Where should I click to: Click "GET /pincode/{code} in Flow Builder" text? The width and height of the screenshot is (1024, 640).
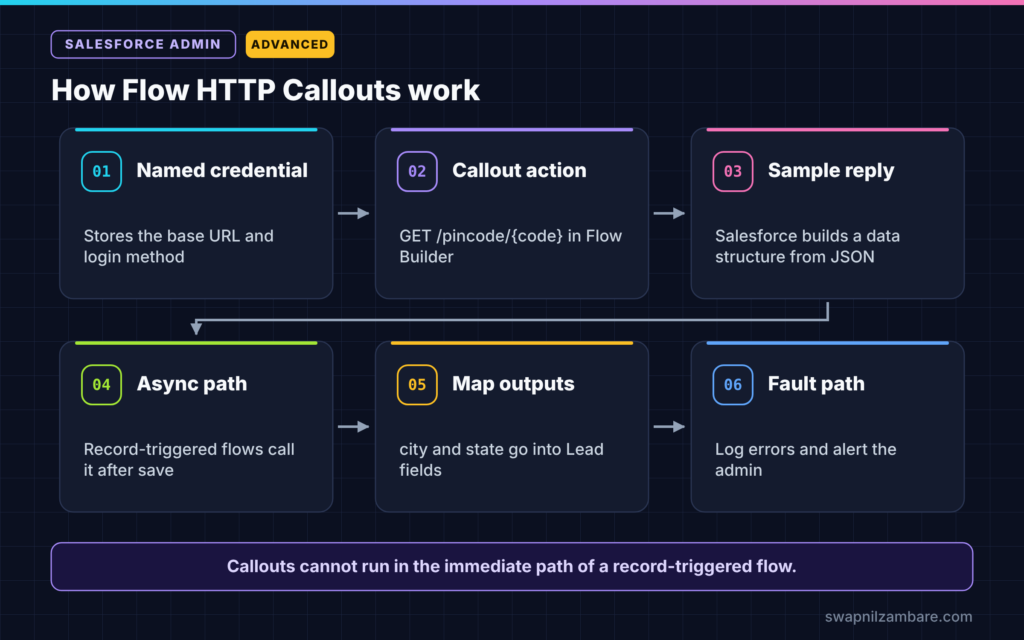[x=511, y=246]
